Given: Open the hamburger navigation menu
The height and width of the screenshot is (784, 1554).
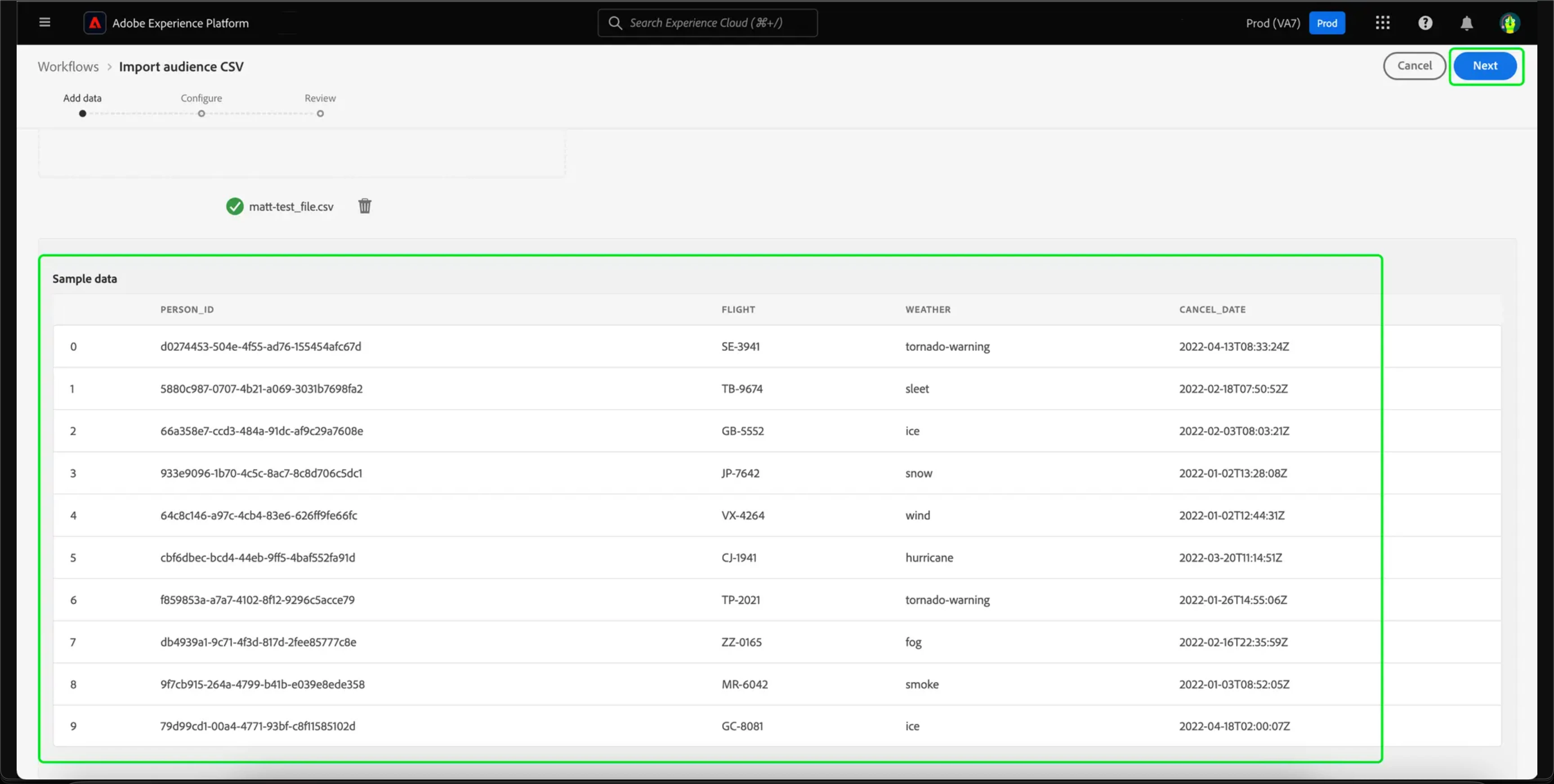Looking at the screenshot, I should 45,23.
